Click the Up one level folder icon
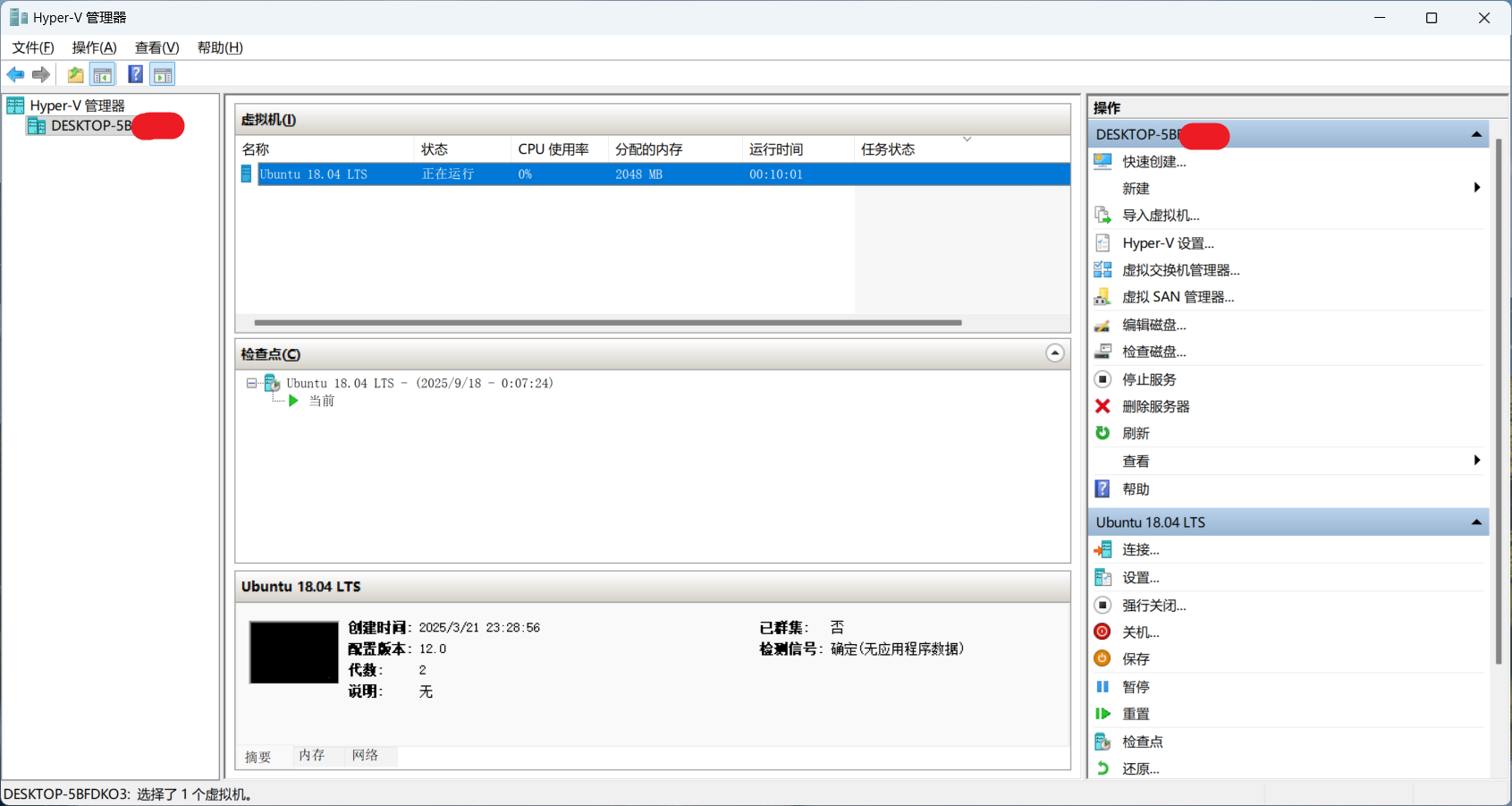Image resolution: width=1512 pixels, height=806 pixels. coord(76,74)
